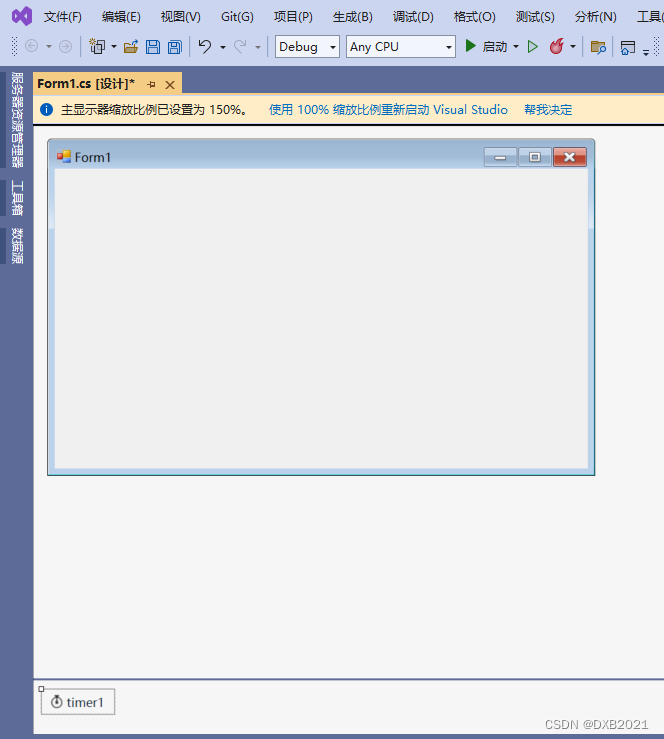Pin the Form1.cs design tab
This screenshot has height=739, width=664.
[x=151, y=84]
